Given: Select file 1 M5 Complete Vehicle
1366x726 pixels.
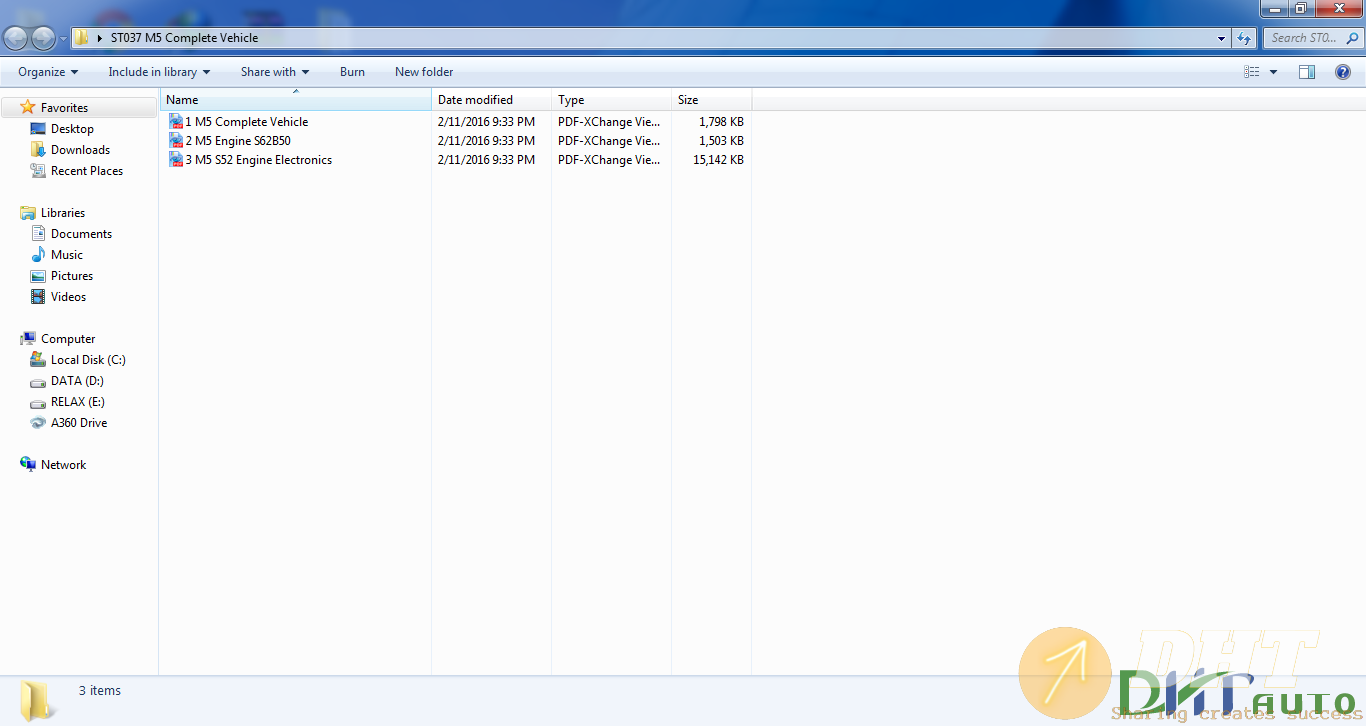Looking at the screenshot, I should tap(246, 122).
